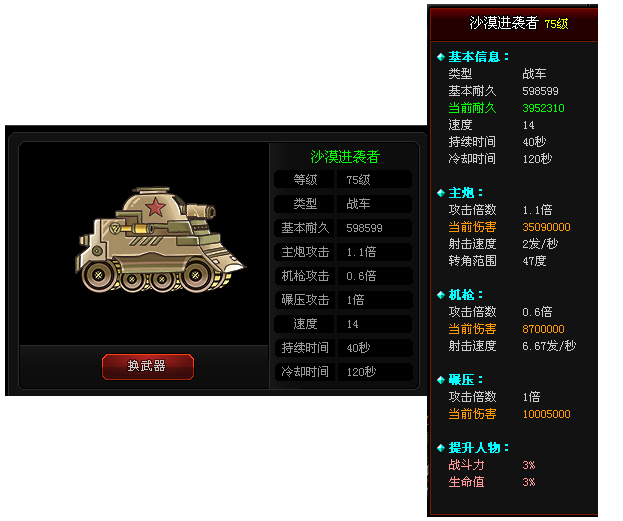
Task: Click the diamond icon beside 主炮
Action: (441, 193)
